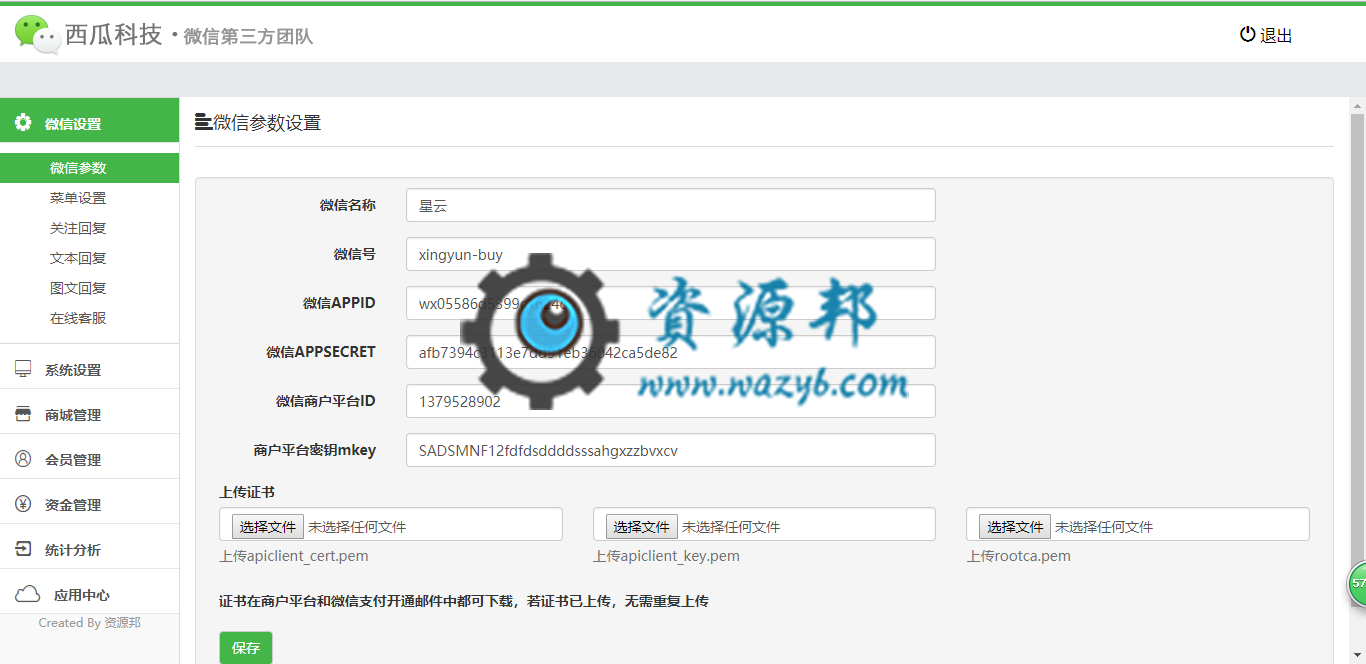The image size is (1366, 664).
Task: Click the Created By 资源邦 footer text
Action: click(90, 622)
